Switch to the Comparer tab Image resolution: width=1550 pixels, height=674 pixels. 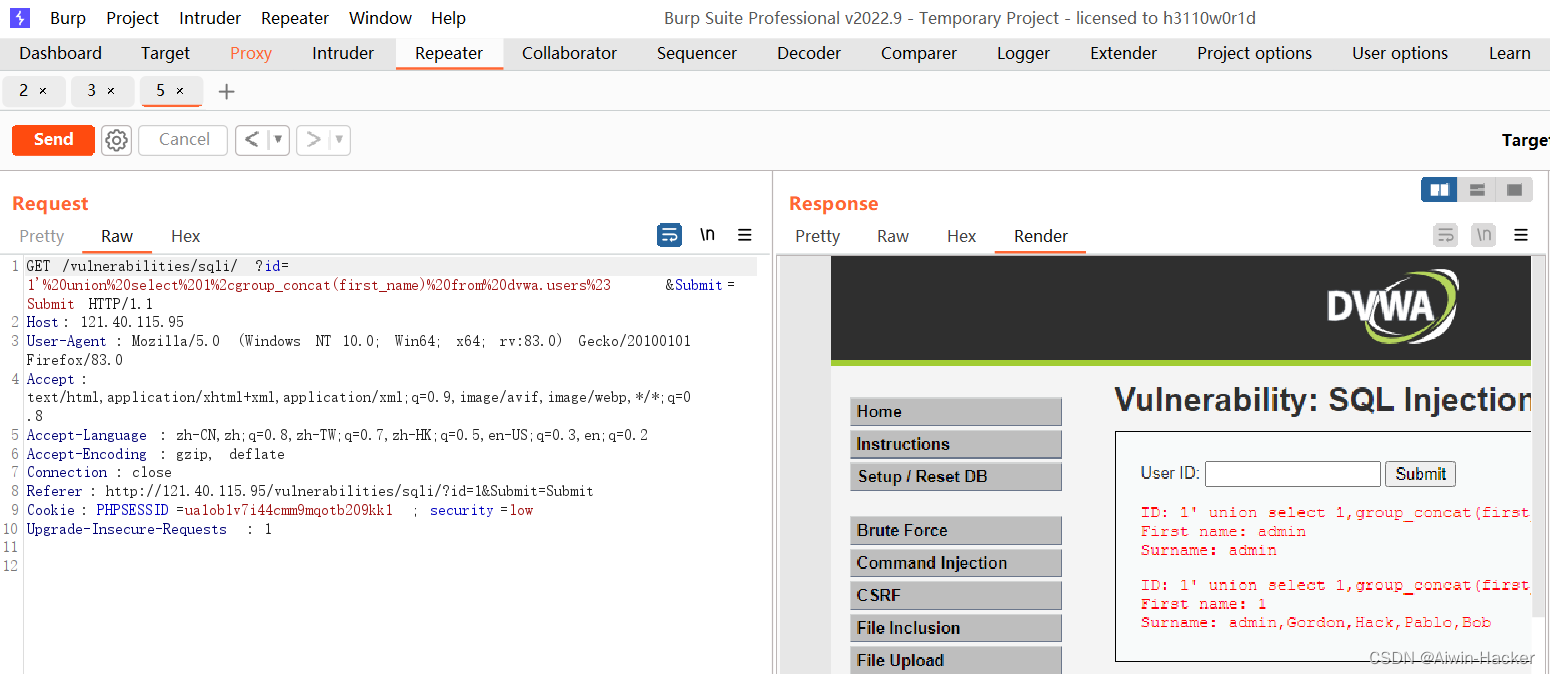(919, 54)
